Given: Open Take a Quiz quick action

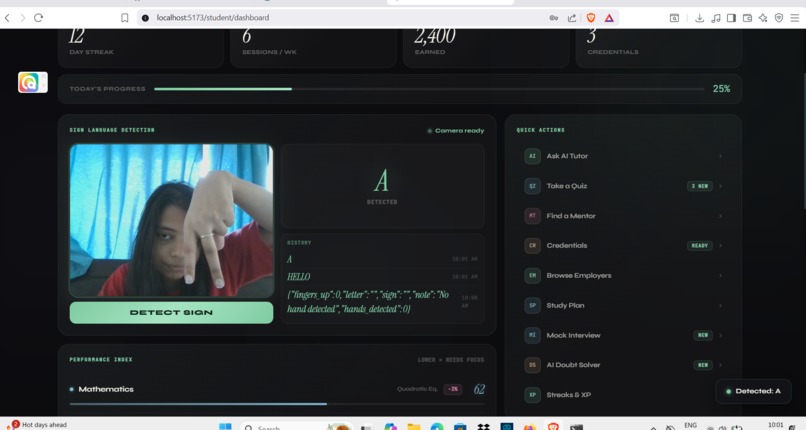Looking at the screenshot, I should click(623, 186).
